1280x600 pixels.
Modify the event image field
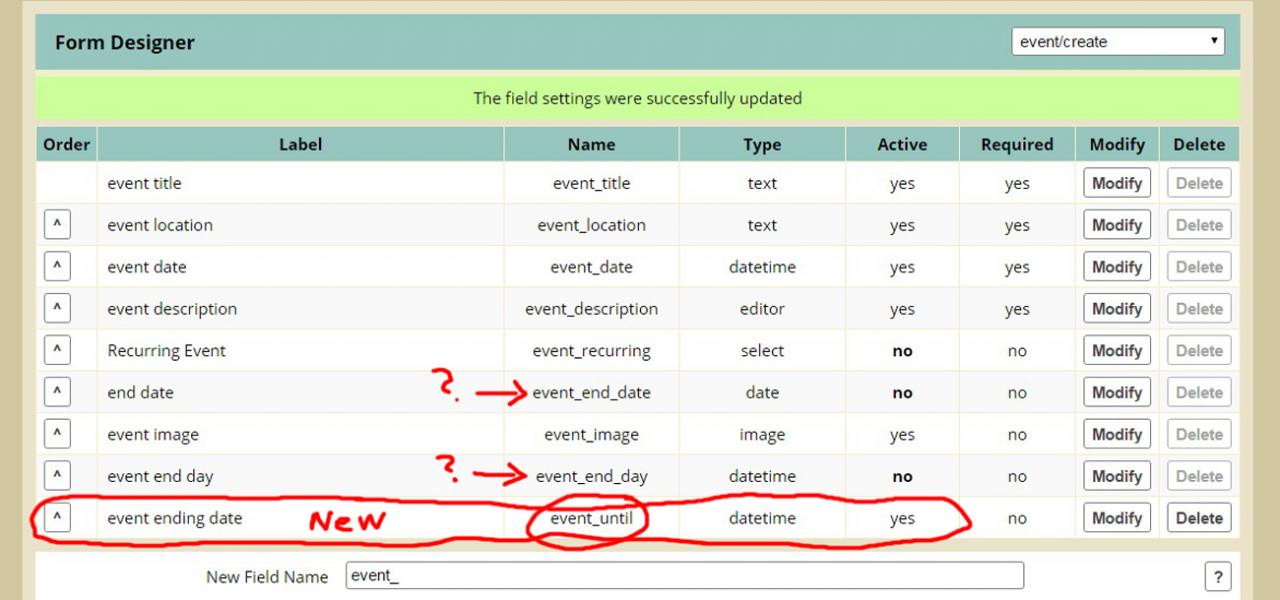(1117, 435)
